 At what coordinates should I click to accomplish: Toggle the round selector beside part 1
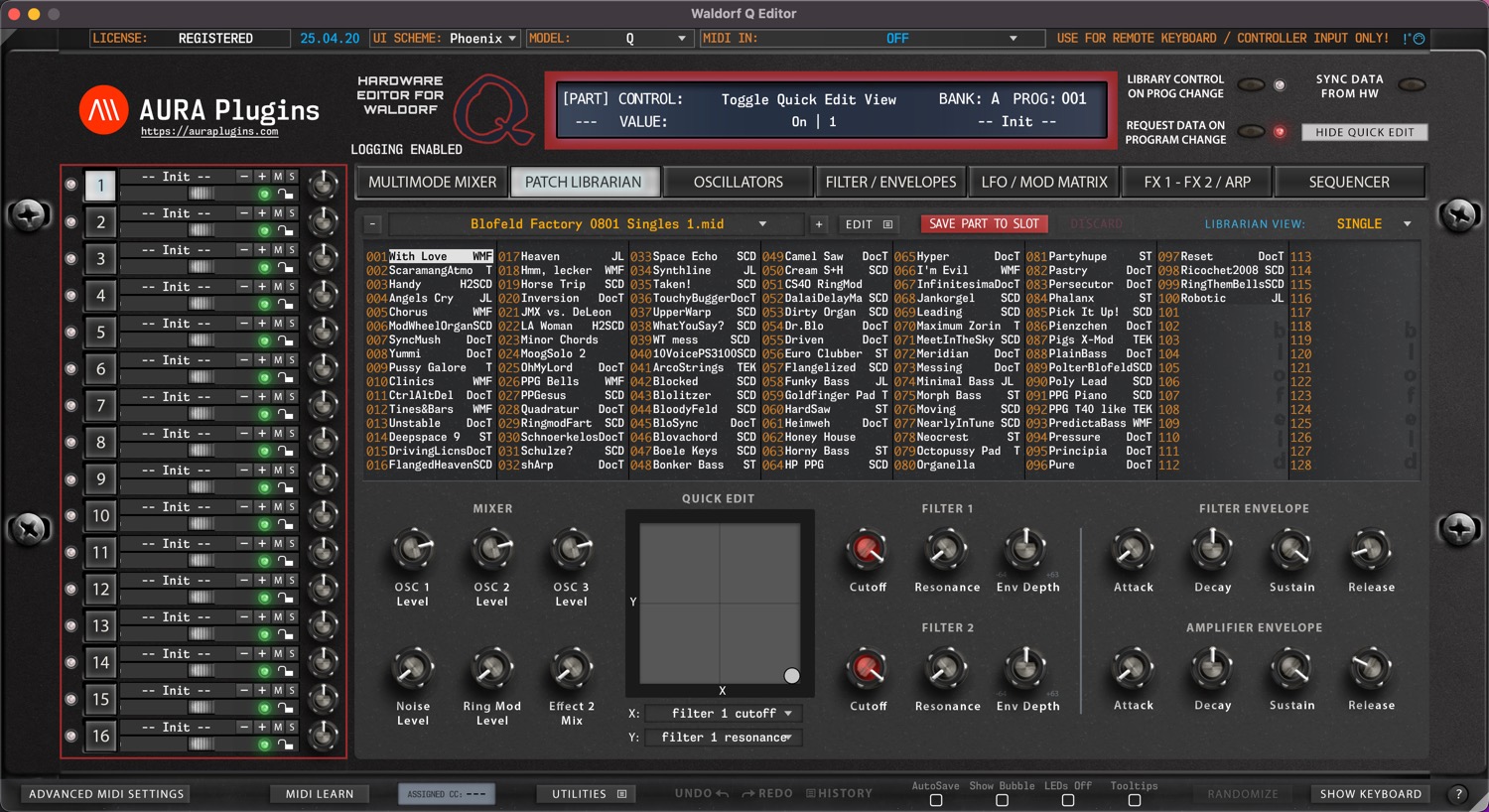tap(70, 185)
